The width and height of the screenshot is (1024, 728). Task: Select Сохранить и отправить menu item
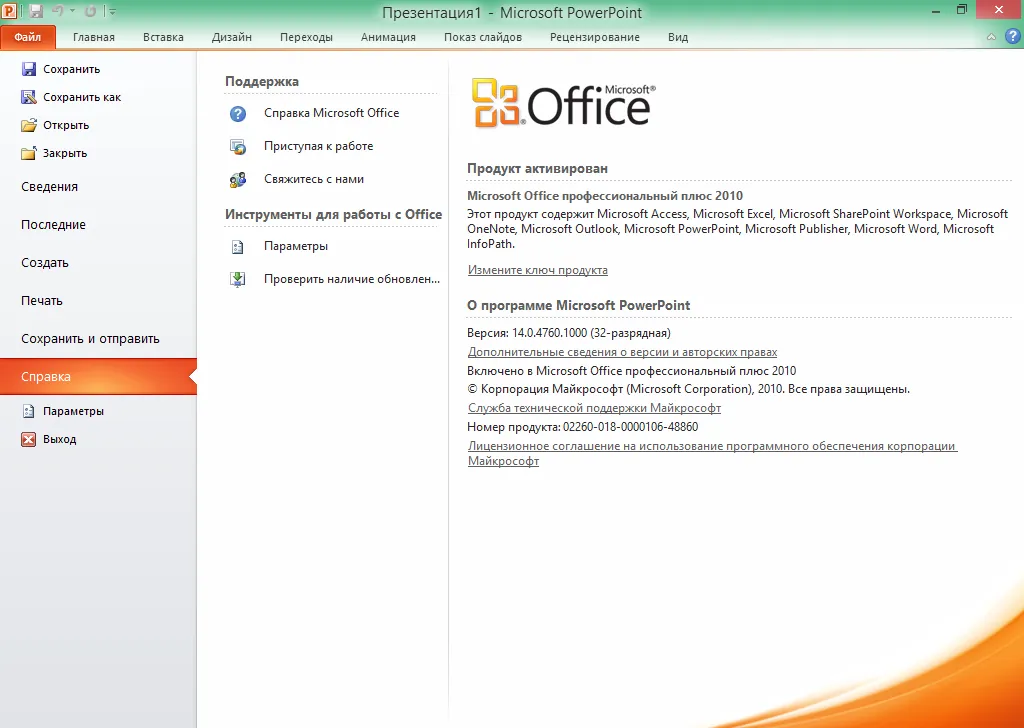pyautogui.click(x=98, y=338)
